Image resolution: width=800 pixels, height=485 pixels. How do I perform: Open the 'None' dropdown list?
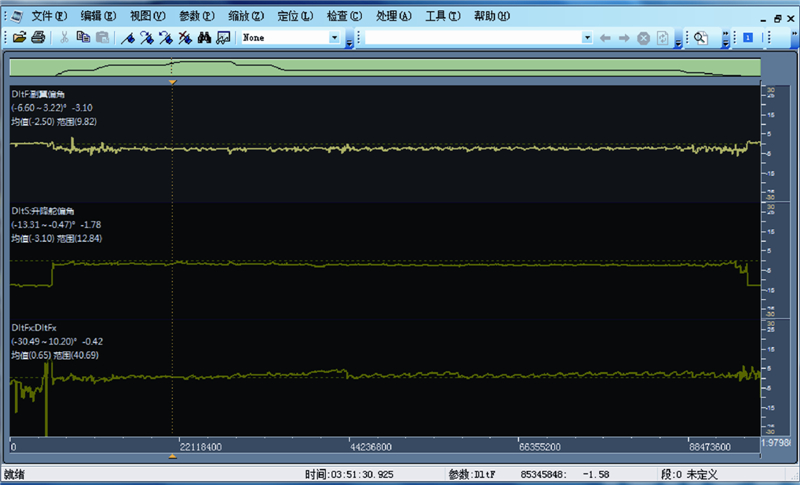coord(334,37)
